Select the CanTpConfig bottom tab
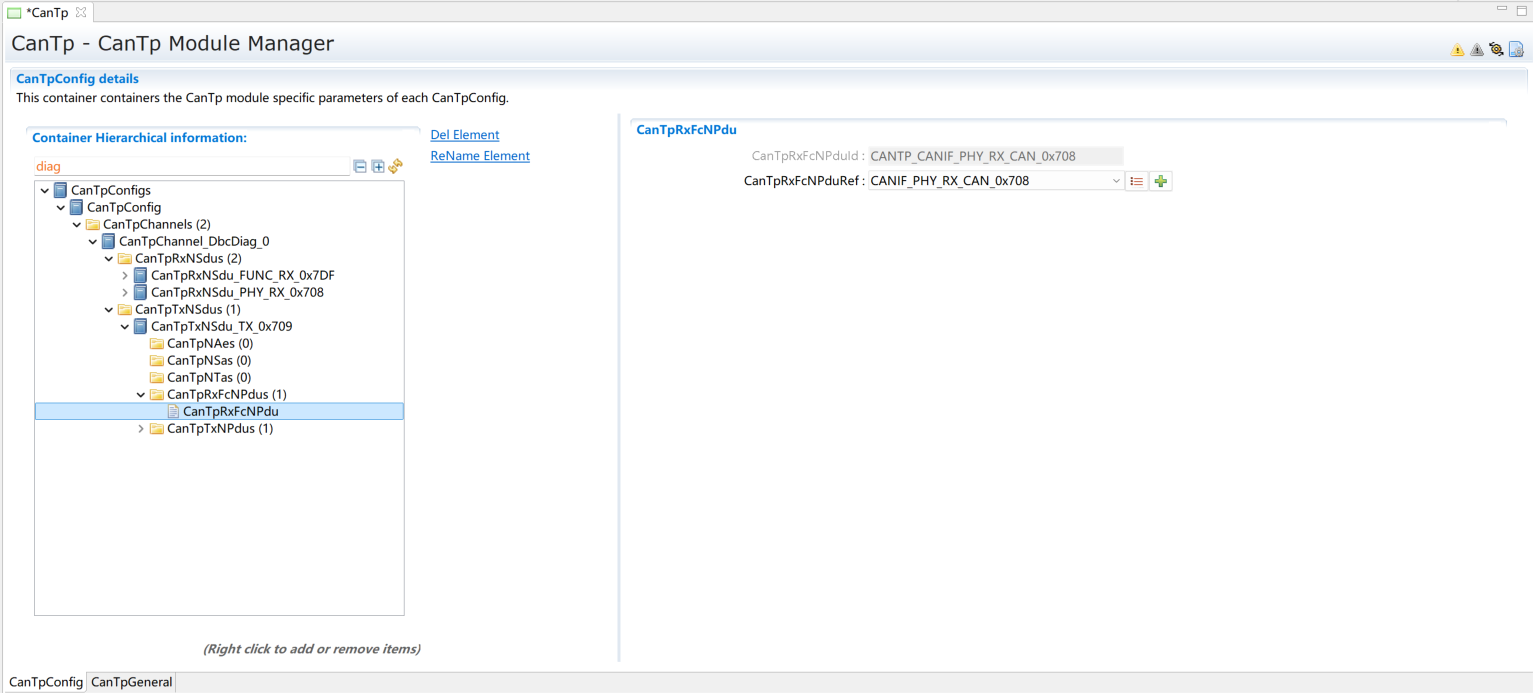 (45, 682)
